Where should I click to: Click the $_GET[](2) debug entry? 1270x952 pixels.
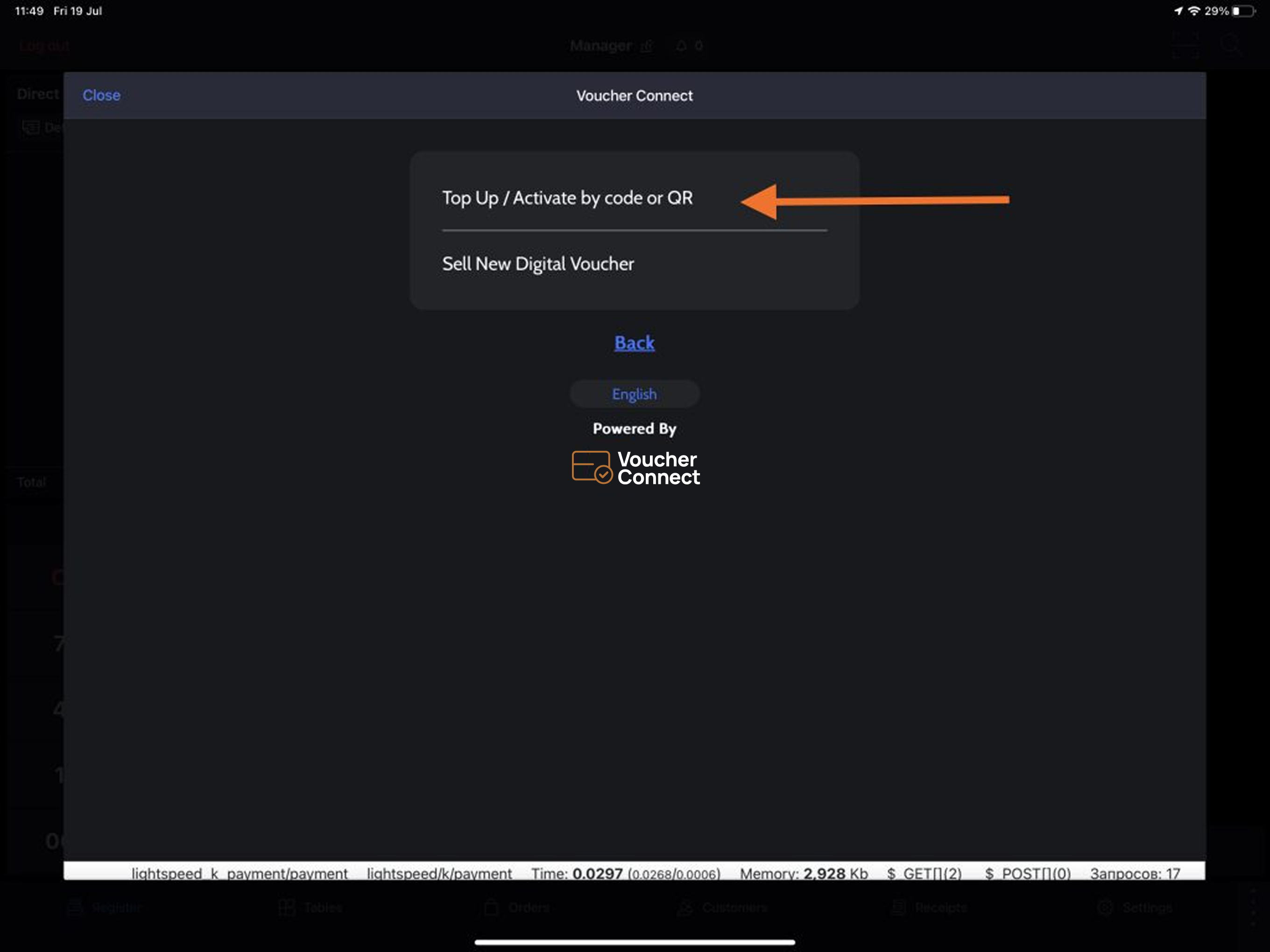point(924,874)
